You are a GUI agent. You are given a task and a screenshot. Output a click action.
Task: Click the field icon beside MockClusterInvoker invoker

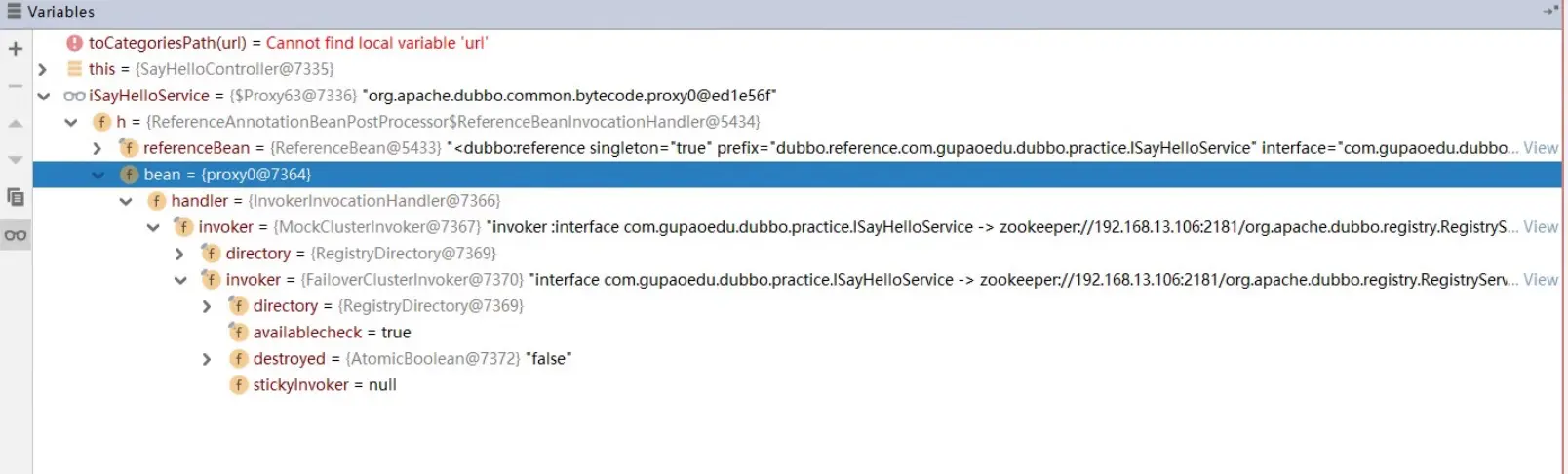point(183,226)
